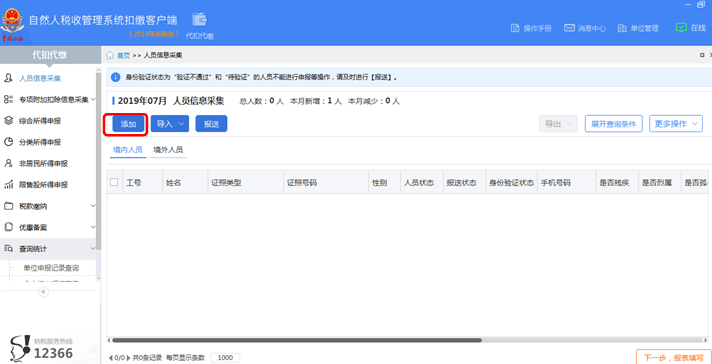Go to previous page arrow in pager
This screenshot has width=712, height=364.
tap(110, 358)
